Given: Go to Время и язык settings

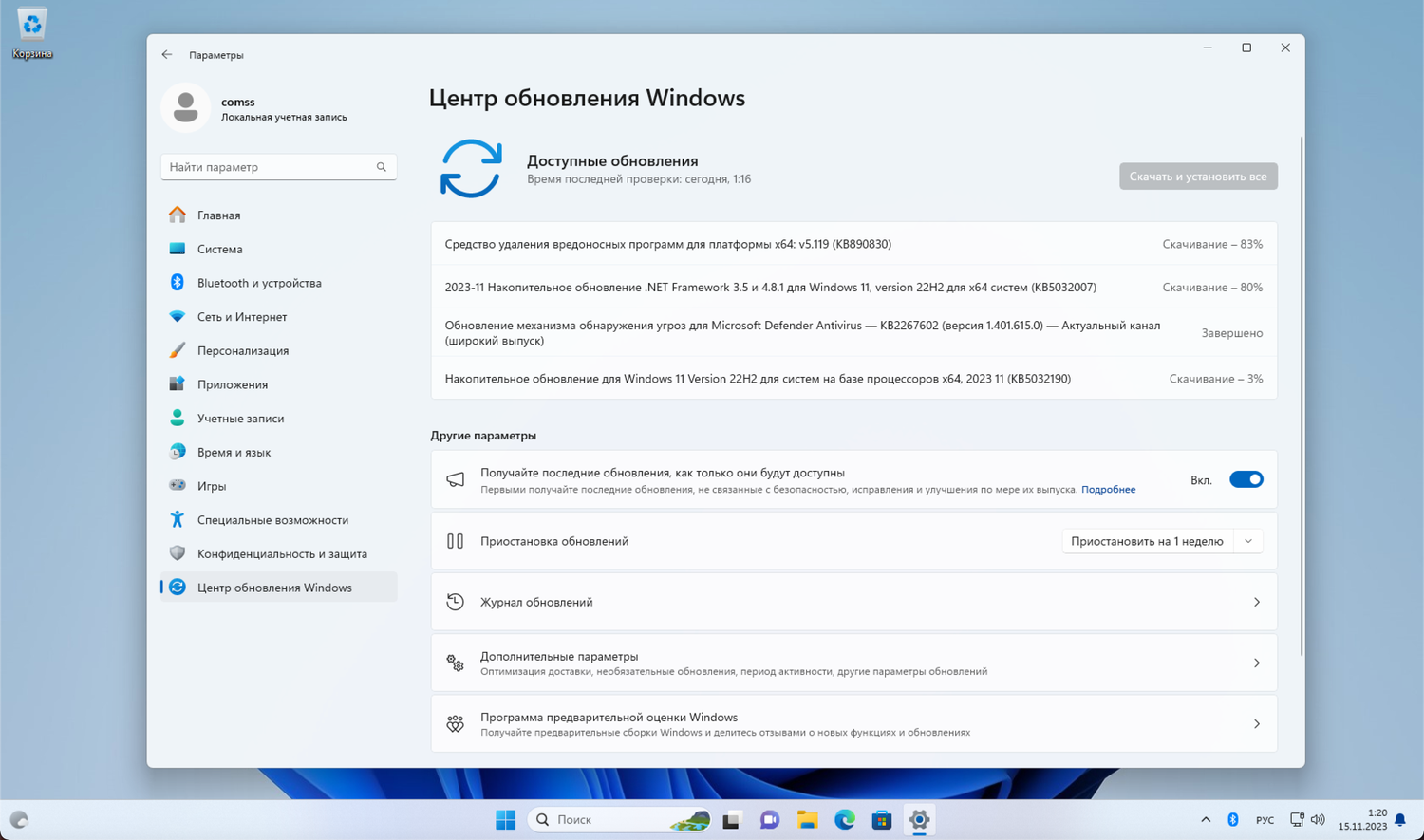Looking at the screenshot, I should (278, 452).
